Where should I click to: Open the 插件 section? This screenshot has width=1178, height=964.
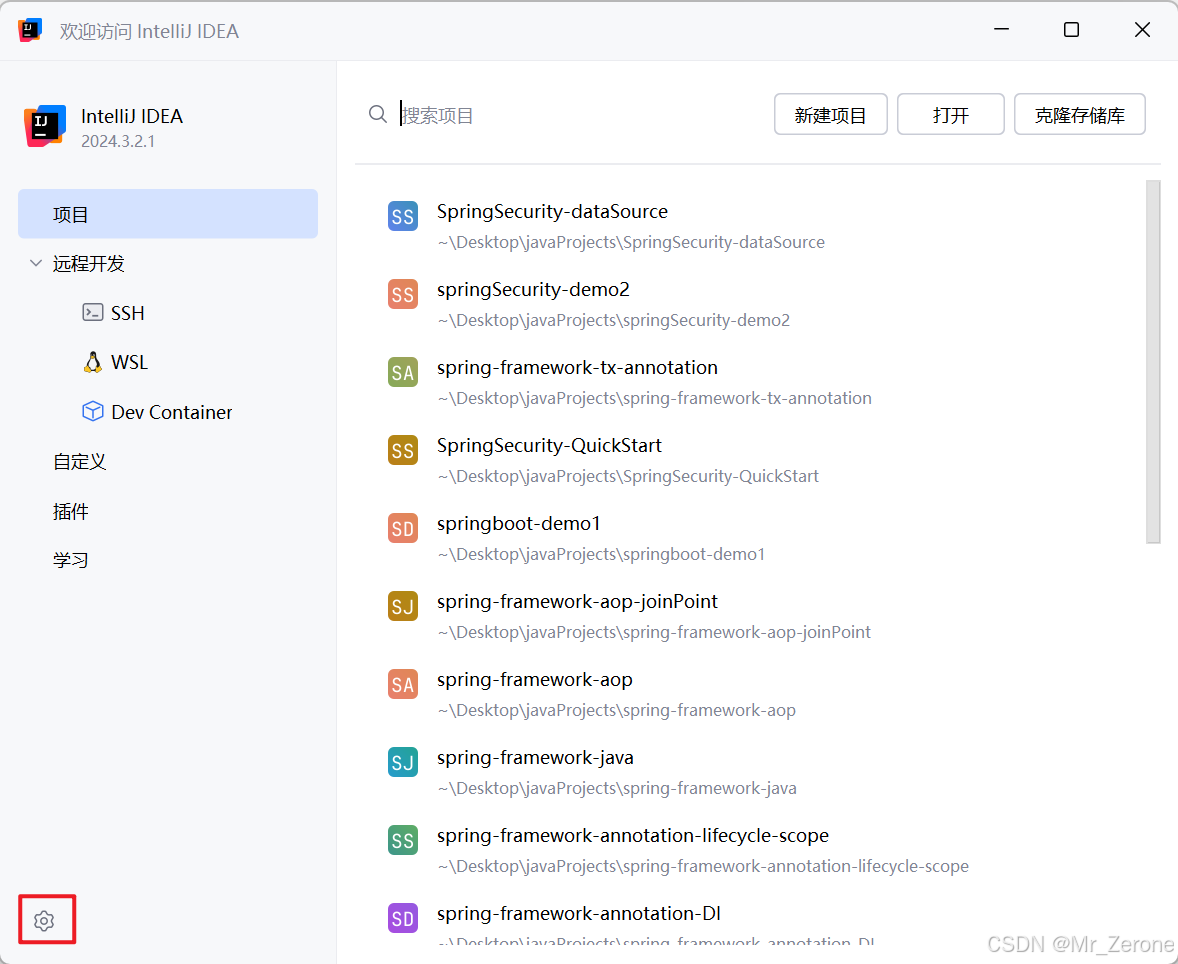71,511
